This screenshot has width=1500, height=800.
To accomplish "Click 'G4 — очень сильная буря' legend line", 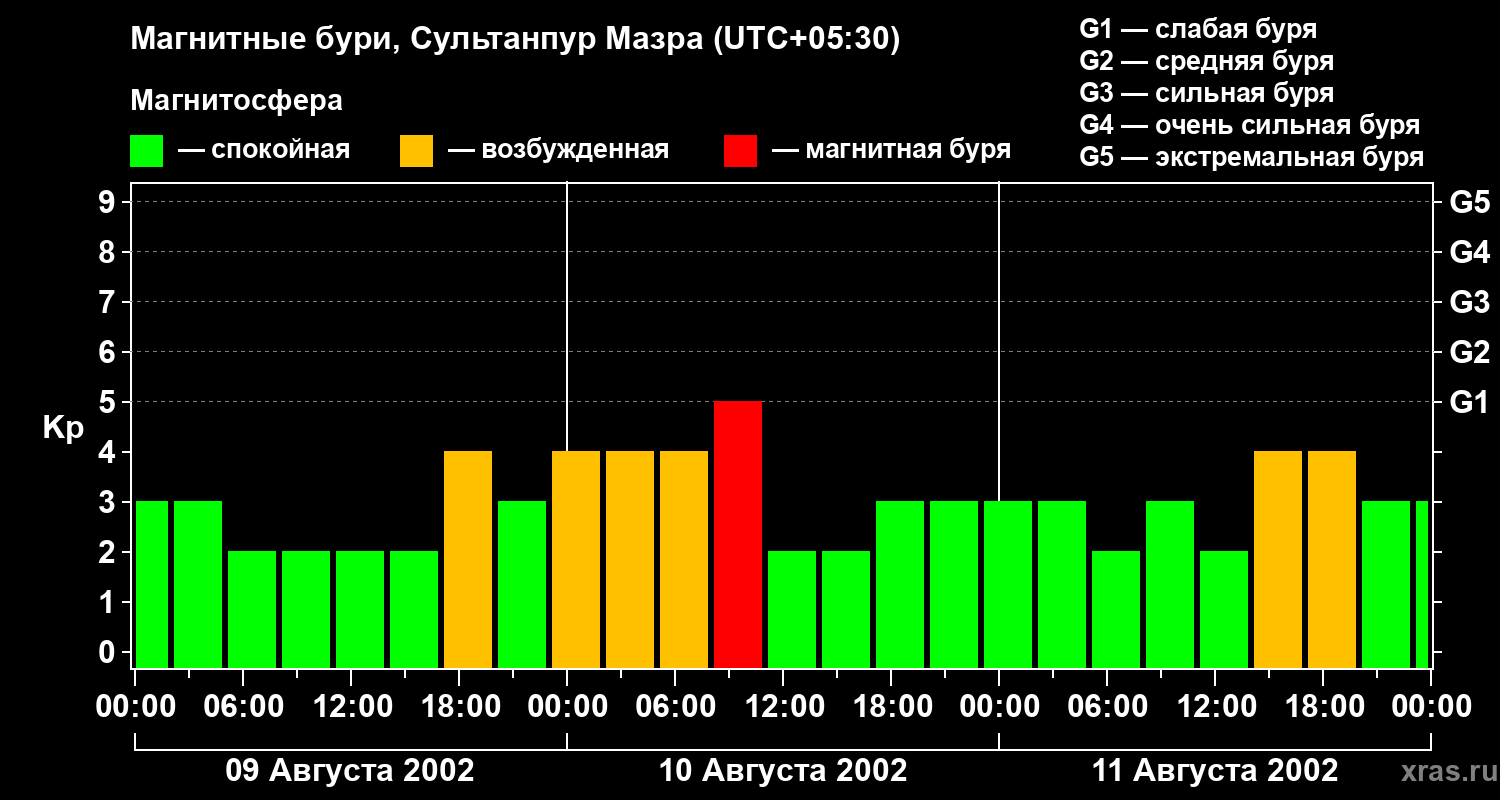I will click(x=1250, y=125).
